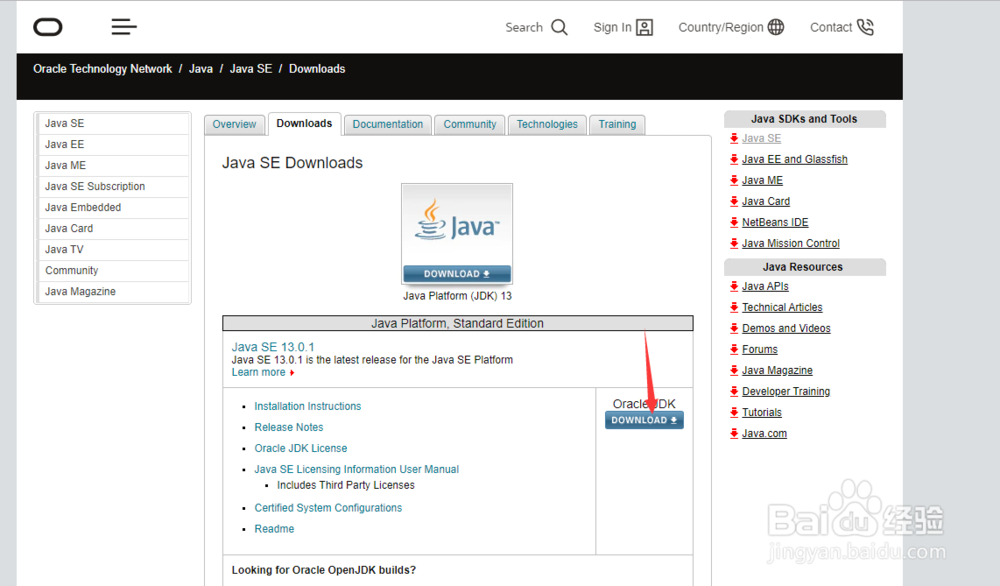Click download arrow icon beside Demos and Videos
The width and height of the screenshot is (1000, 586).
(x=734, y=328)
